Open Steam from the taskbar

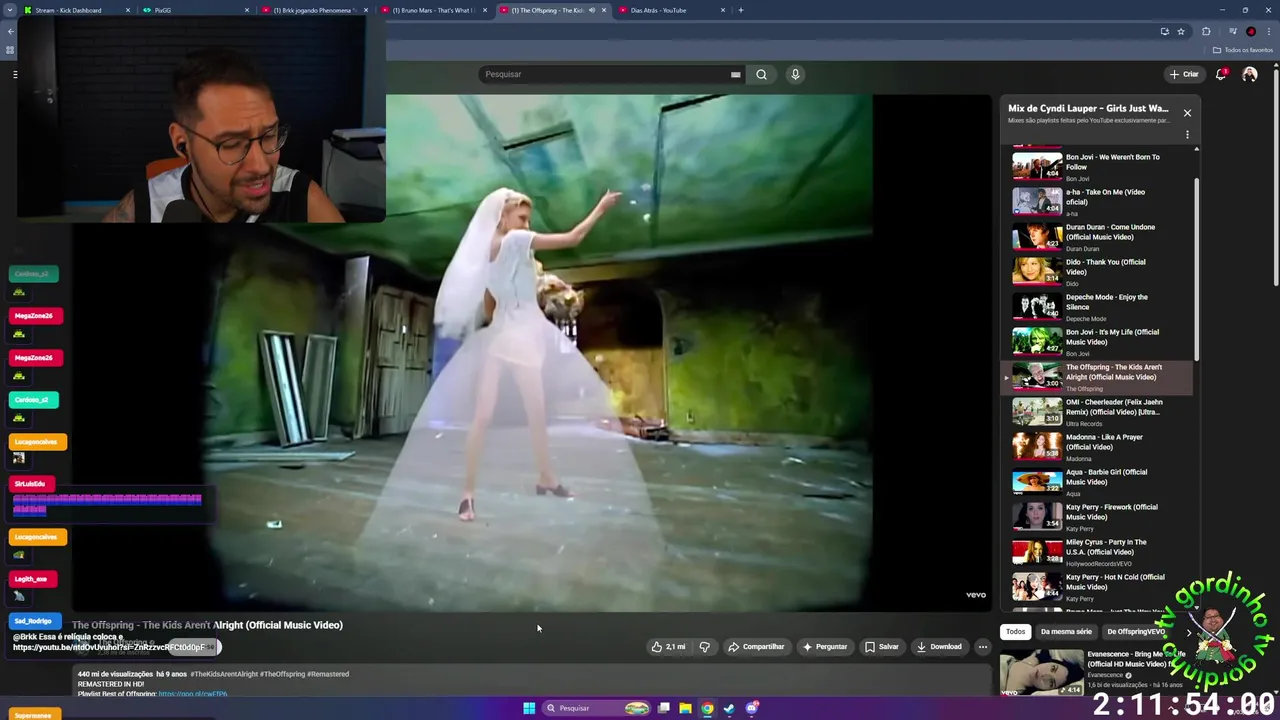[x=729, y=708]
